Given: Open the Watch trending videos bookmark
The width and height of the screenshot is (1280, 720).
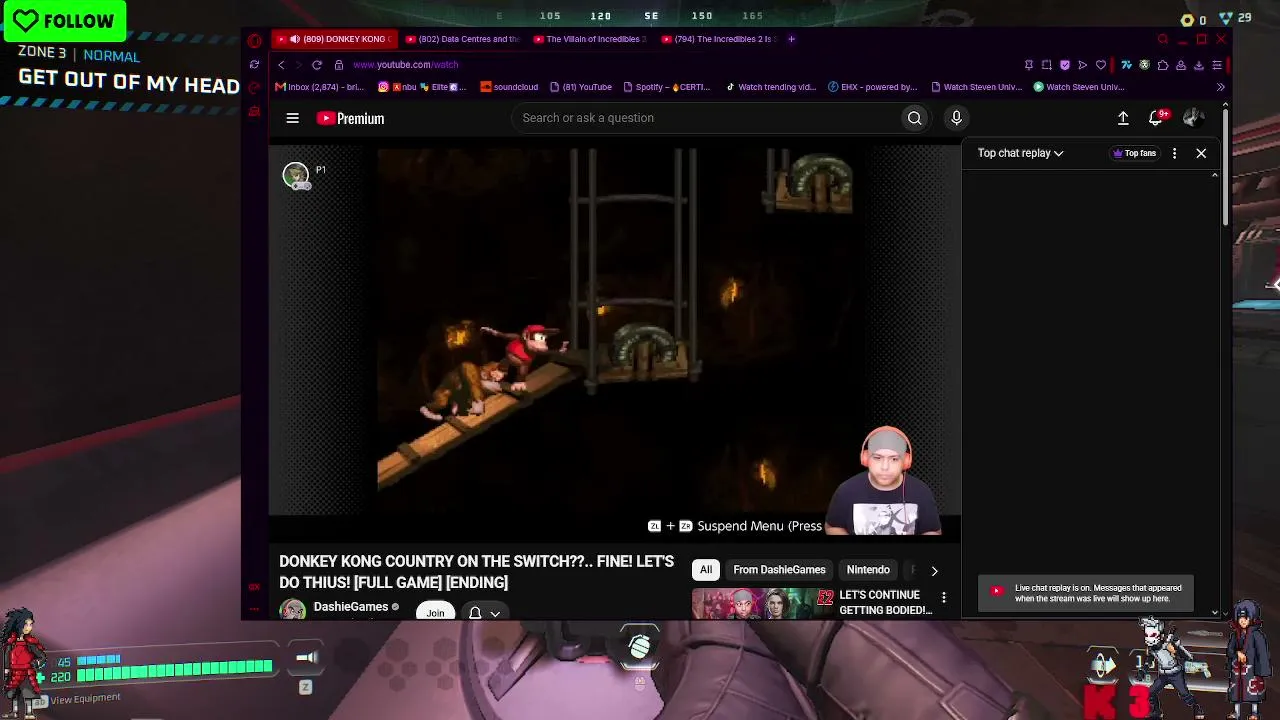Looking at the screenshot, I should tap(770, 87).
